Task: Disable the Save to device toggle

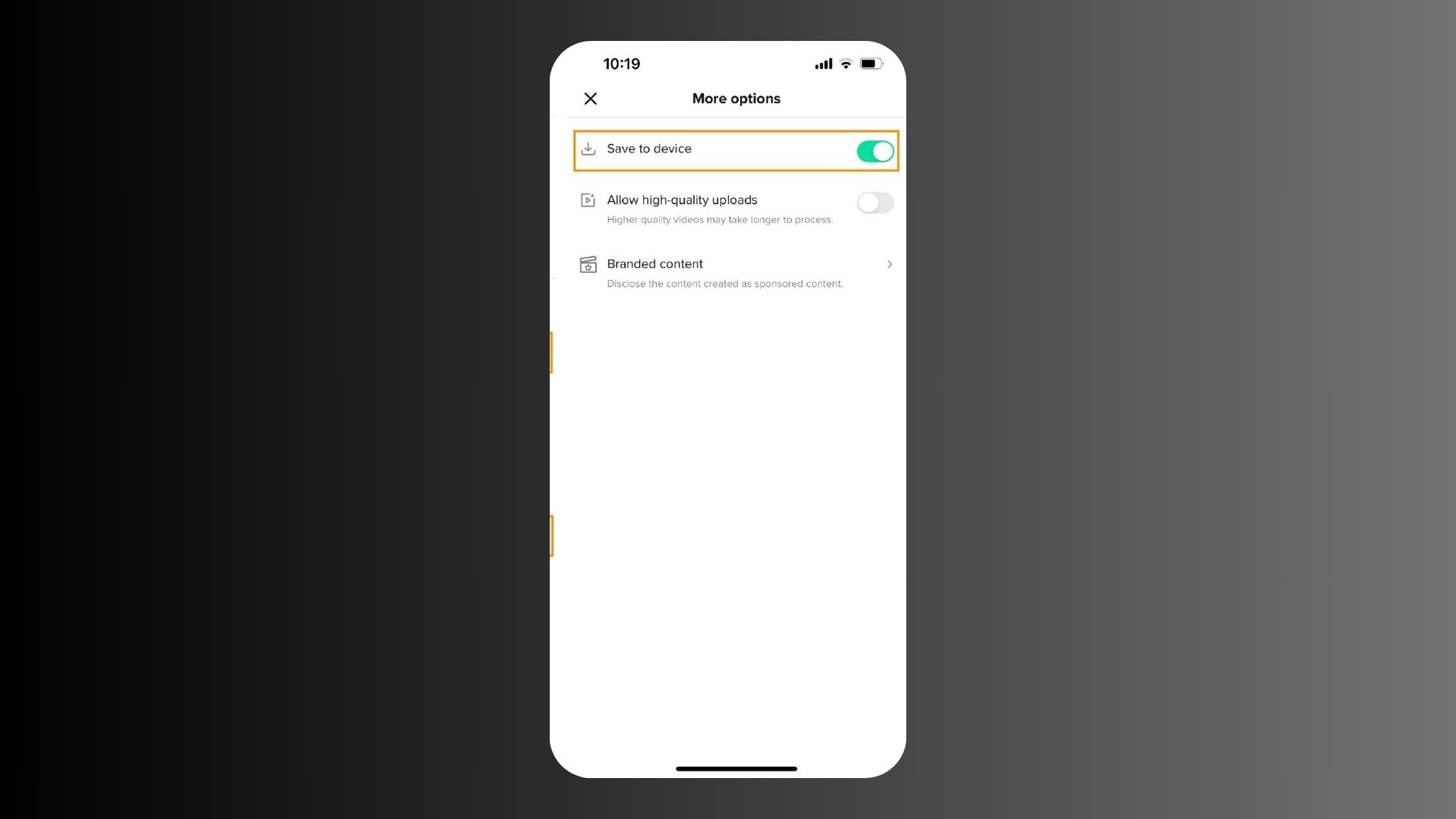Action: pos(874,151)
